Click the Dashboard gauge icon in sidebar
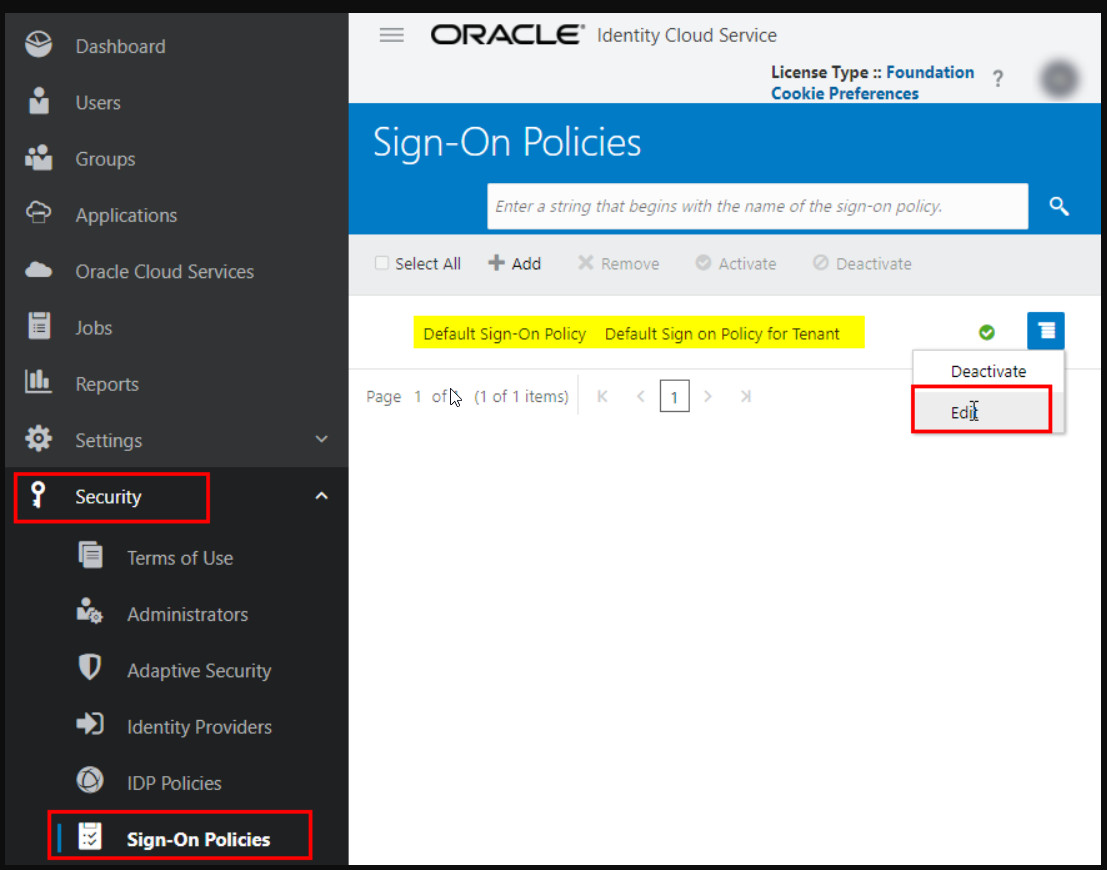Screen dimensions: 1107x870 coord(38,45)
